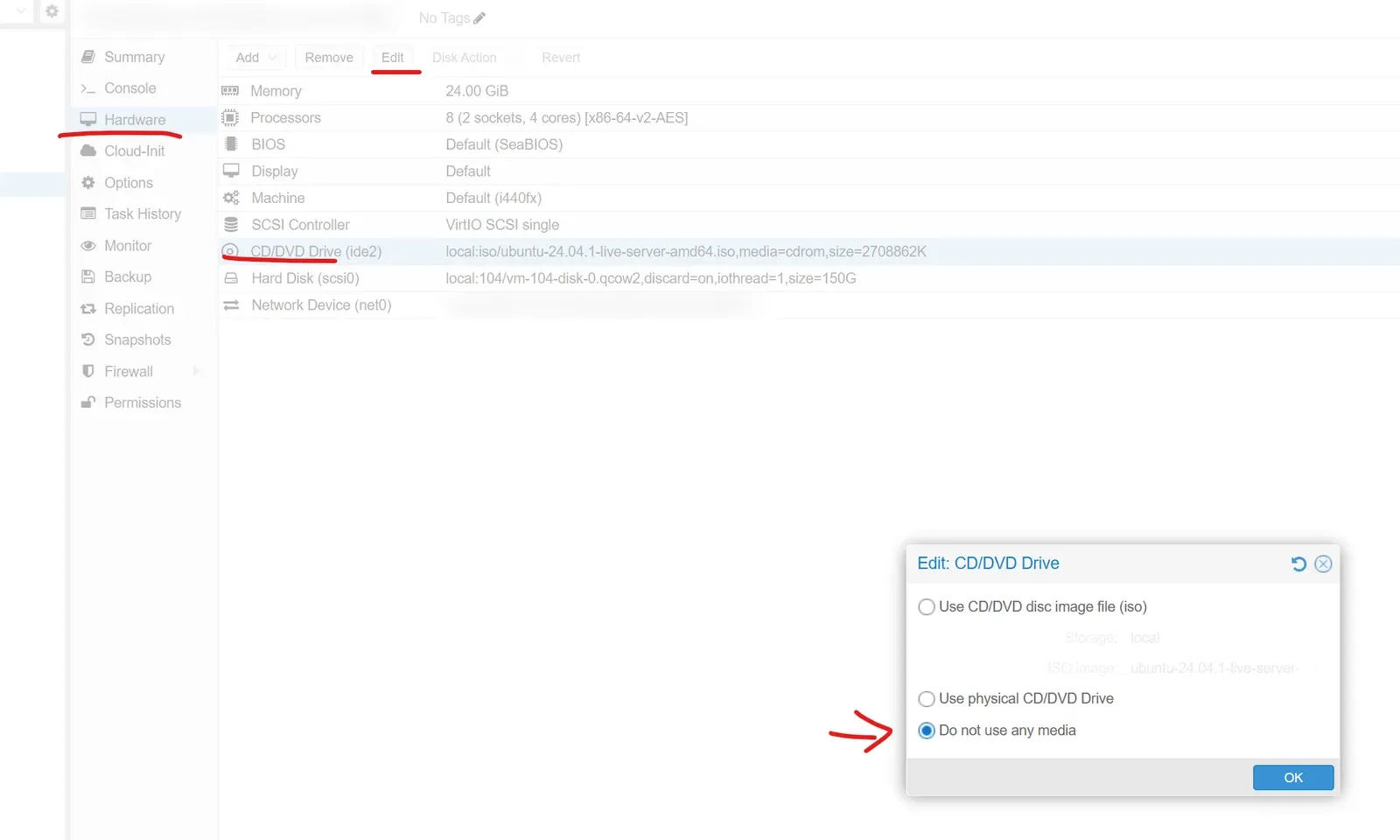The height and width of the screenshot is (840, 1400).
Task: Open the Console menu item
Action: pyautogui.click(x=129, y=88)
